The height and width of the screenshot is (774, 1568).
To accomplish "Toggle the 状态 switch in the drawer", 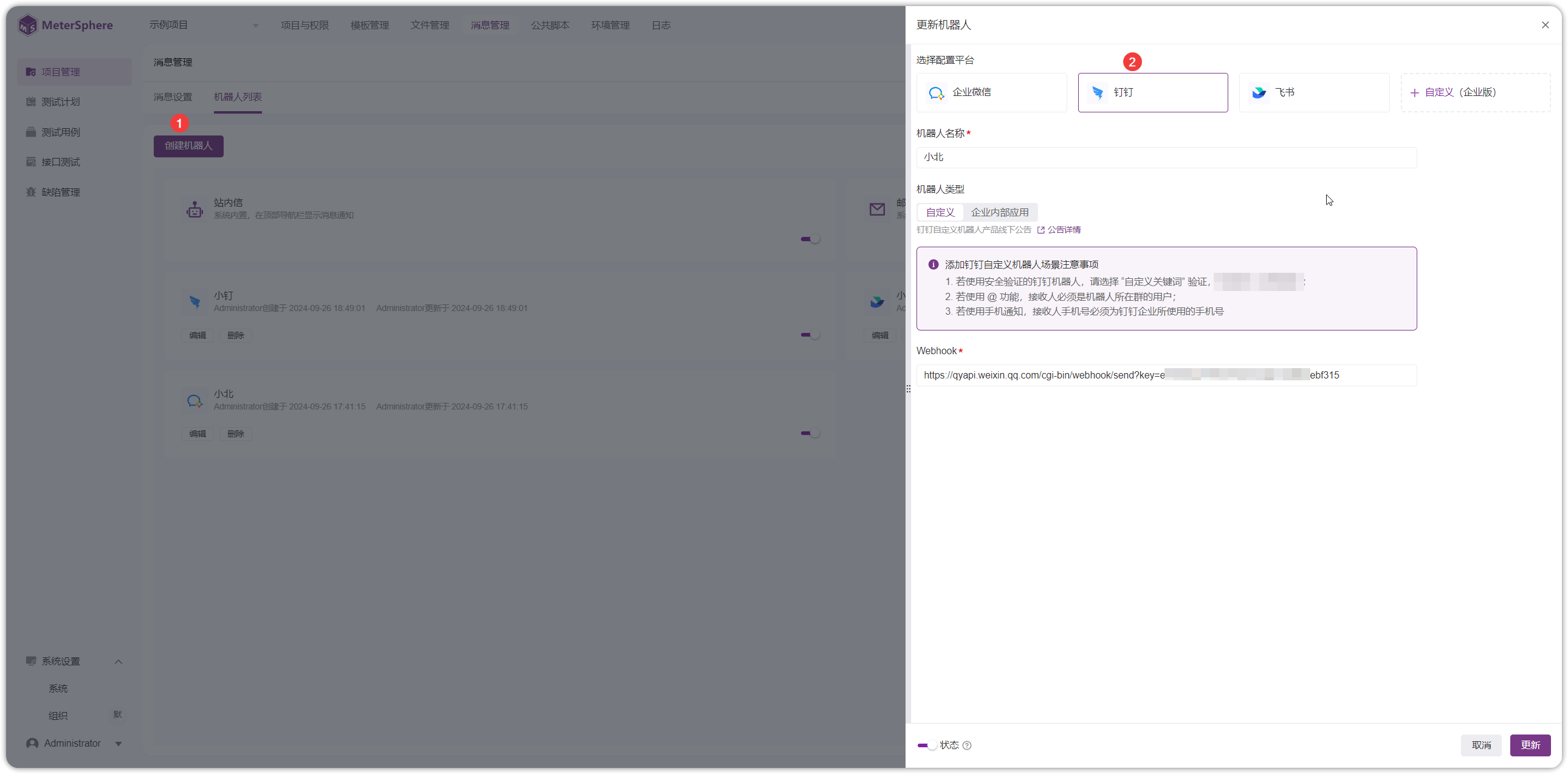I will click(x=926, y=745).
